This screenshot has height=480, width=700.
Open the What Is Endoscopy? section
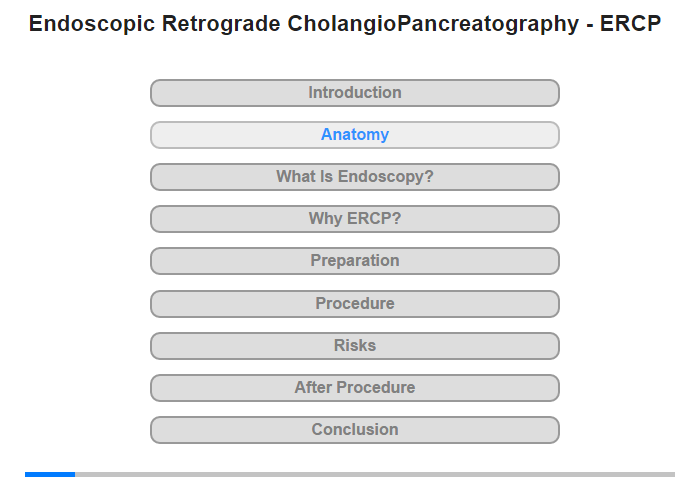point(354,177)
